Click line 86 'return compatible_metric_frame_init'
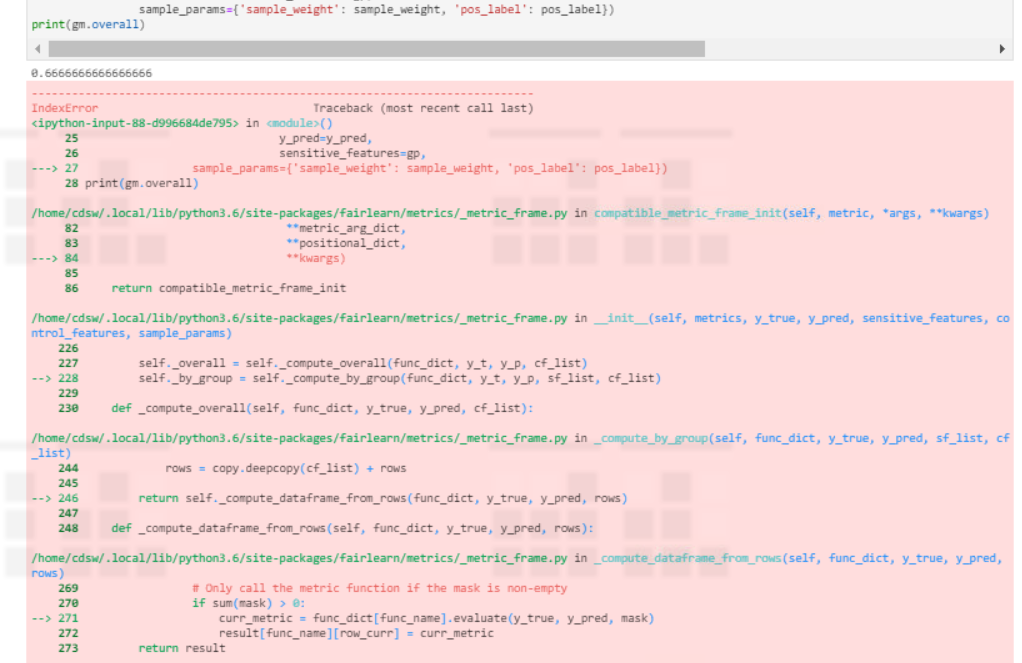 click(229, 288)
